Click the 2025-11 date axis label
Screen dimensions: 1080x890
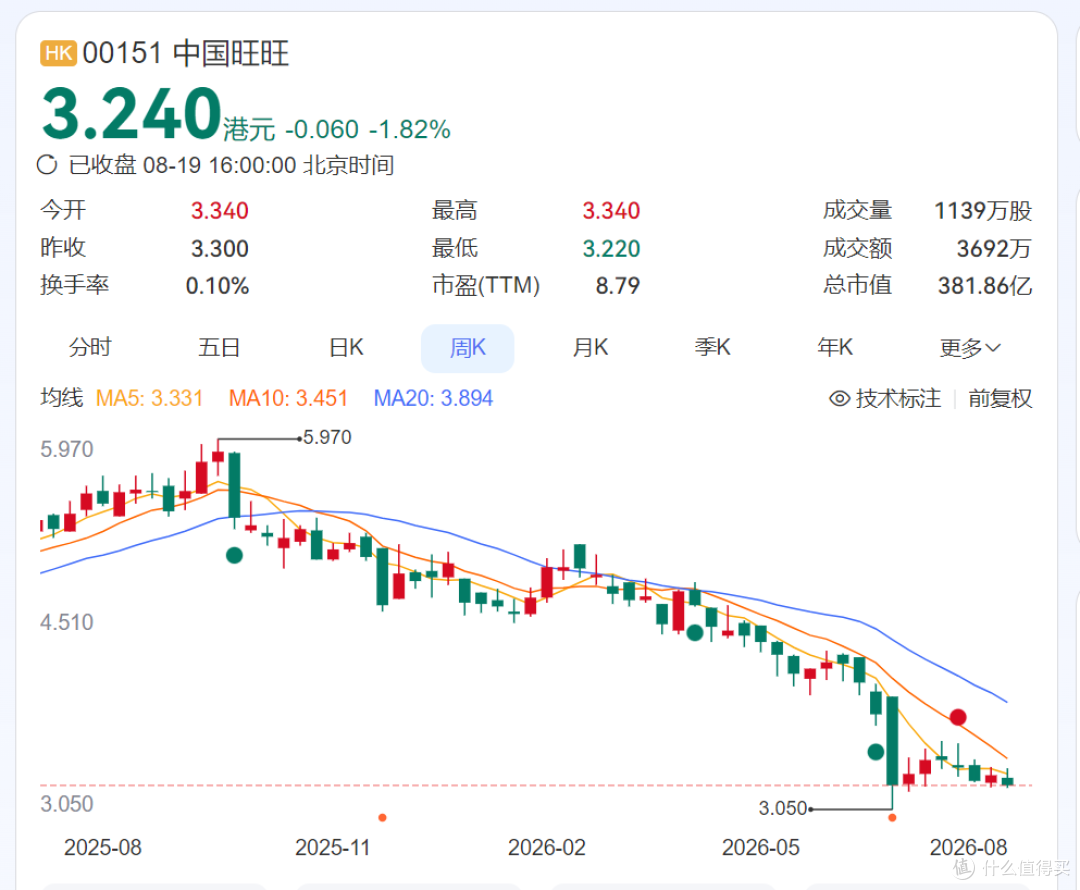coord(333,847)
